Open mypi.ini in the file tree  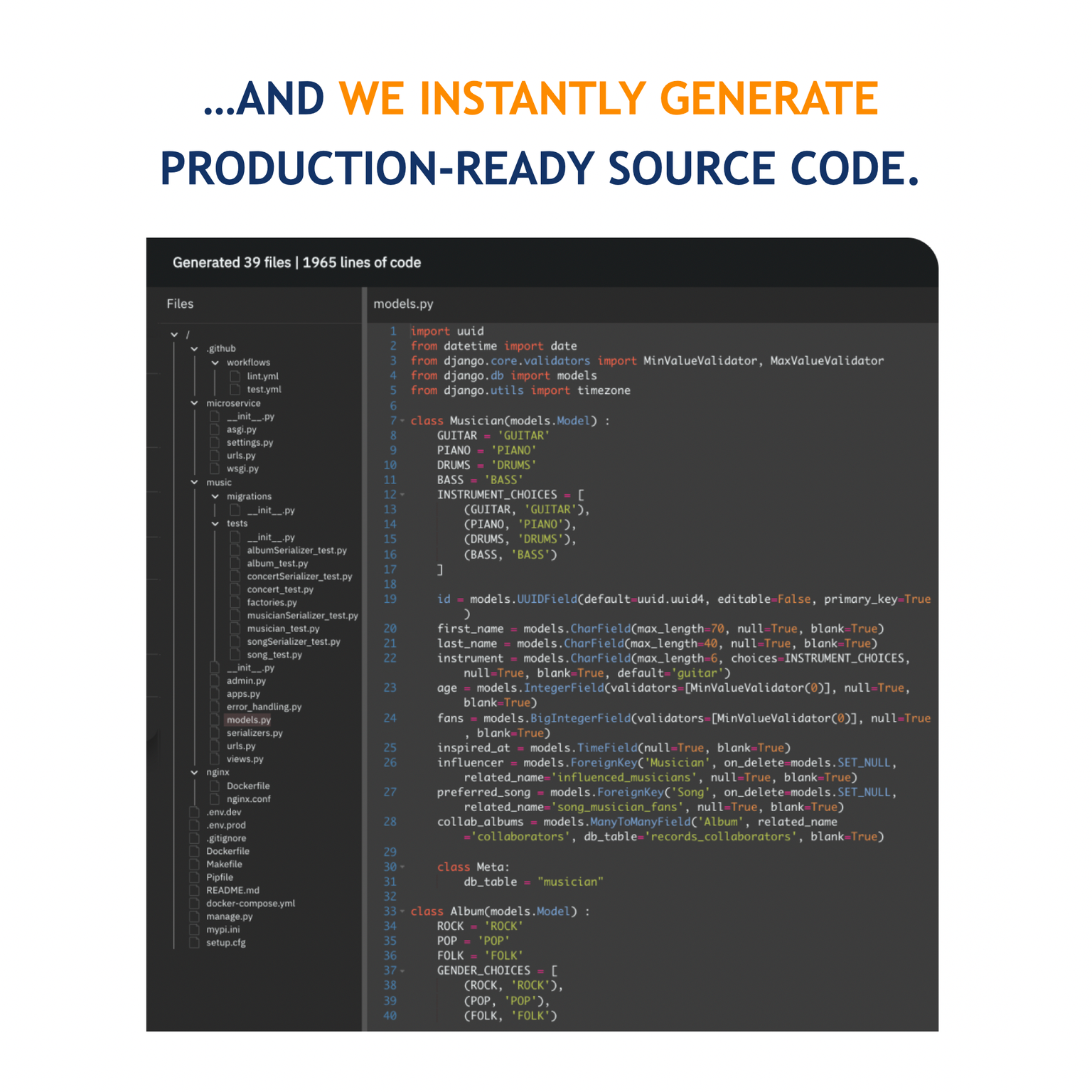click(x=223, y=930)
